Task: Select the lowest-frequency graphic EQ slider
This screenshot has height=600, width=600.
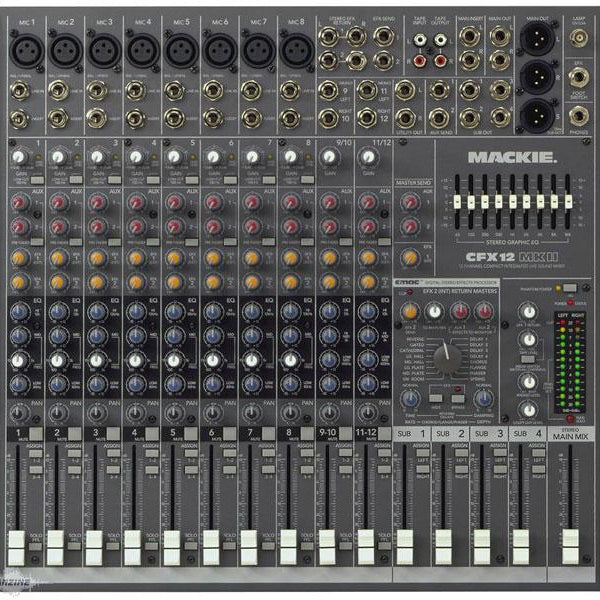Action: 457,201
